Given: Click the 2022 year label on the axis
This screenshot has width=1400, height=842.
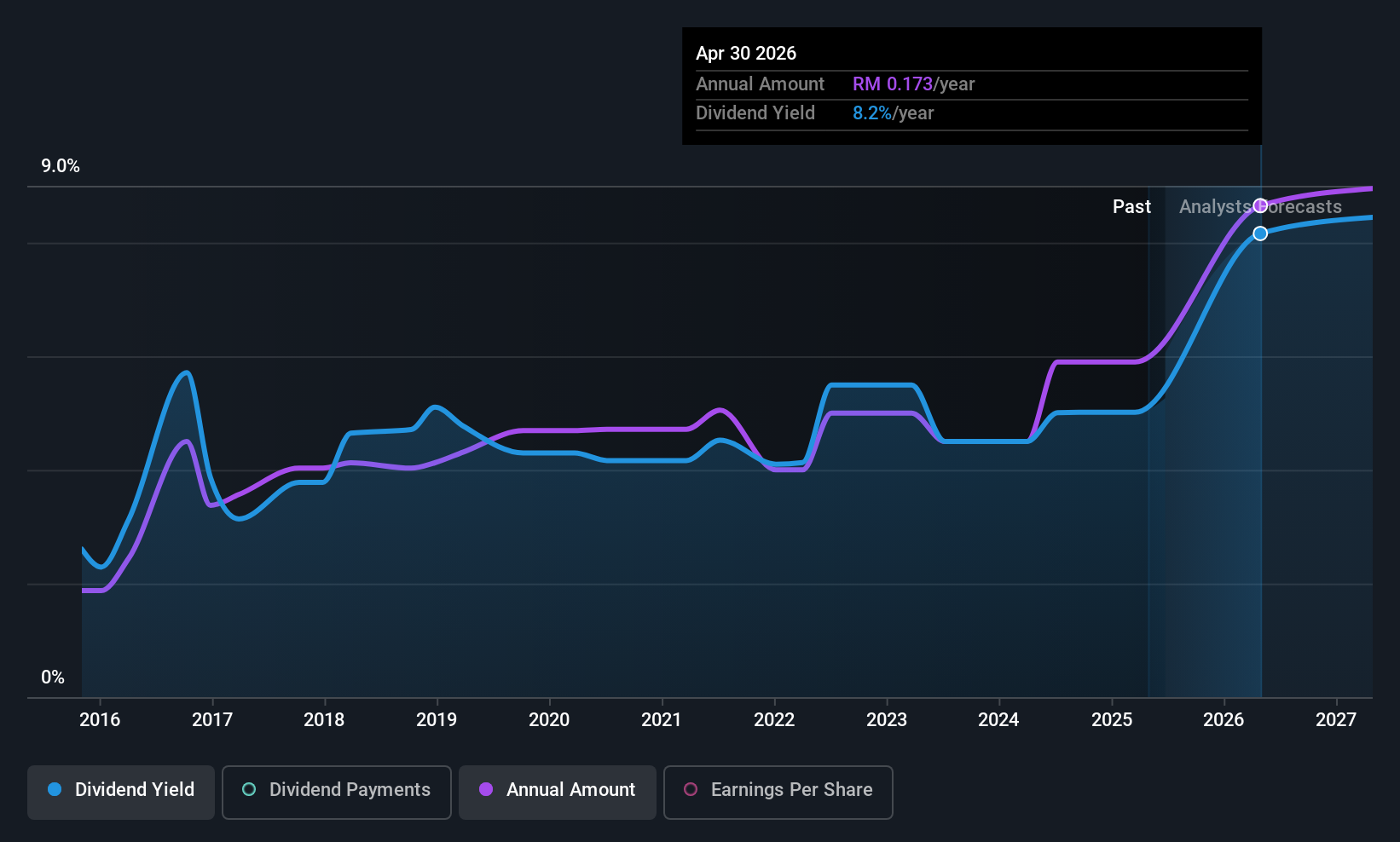Looking at the screenshot, I should [774, 719].
